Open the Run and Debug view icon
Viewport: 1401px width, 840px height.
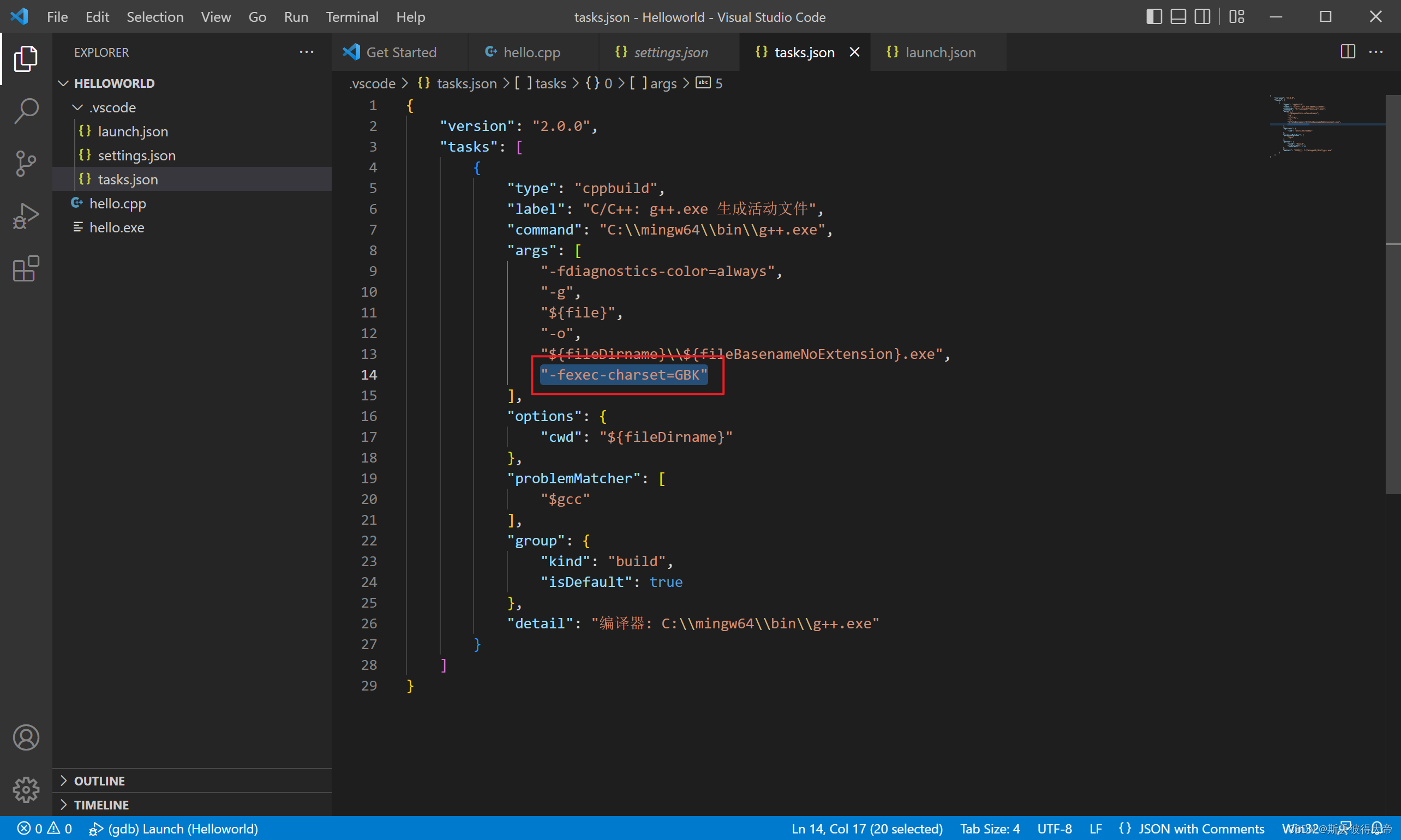[26, 215]
